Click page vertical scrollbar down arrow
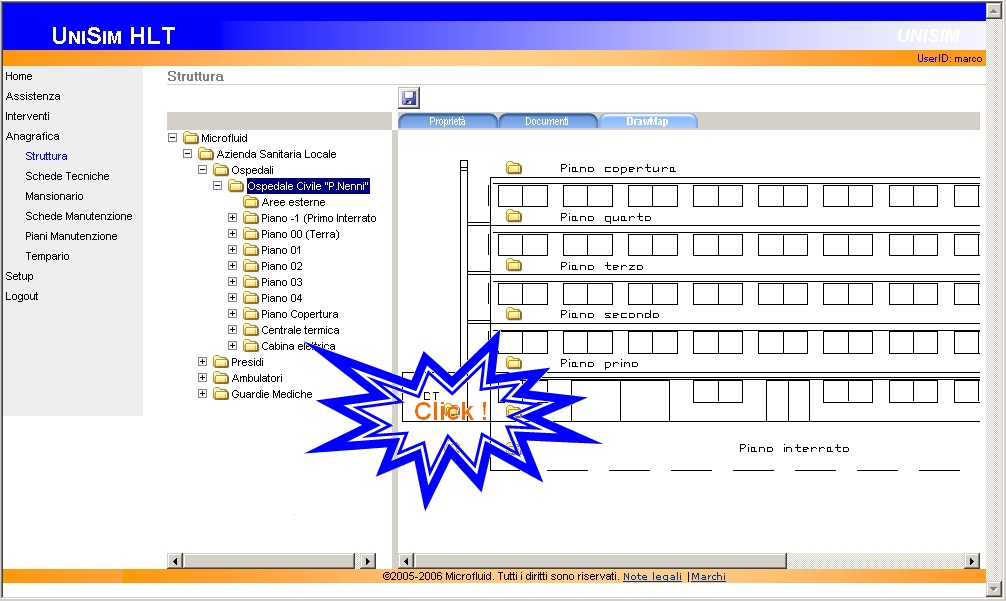This screenshot has height=601, width=1006. coord(994,589)
